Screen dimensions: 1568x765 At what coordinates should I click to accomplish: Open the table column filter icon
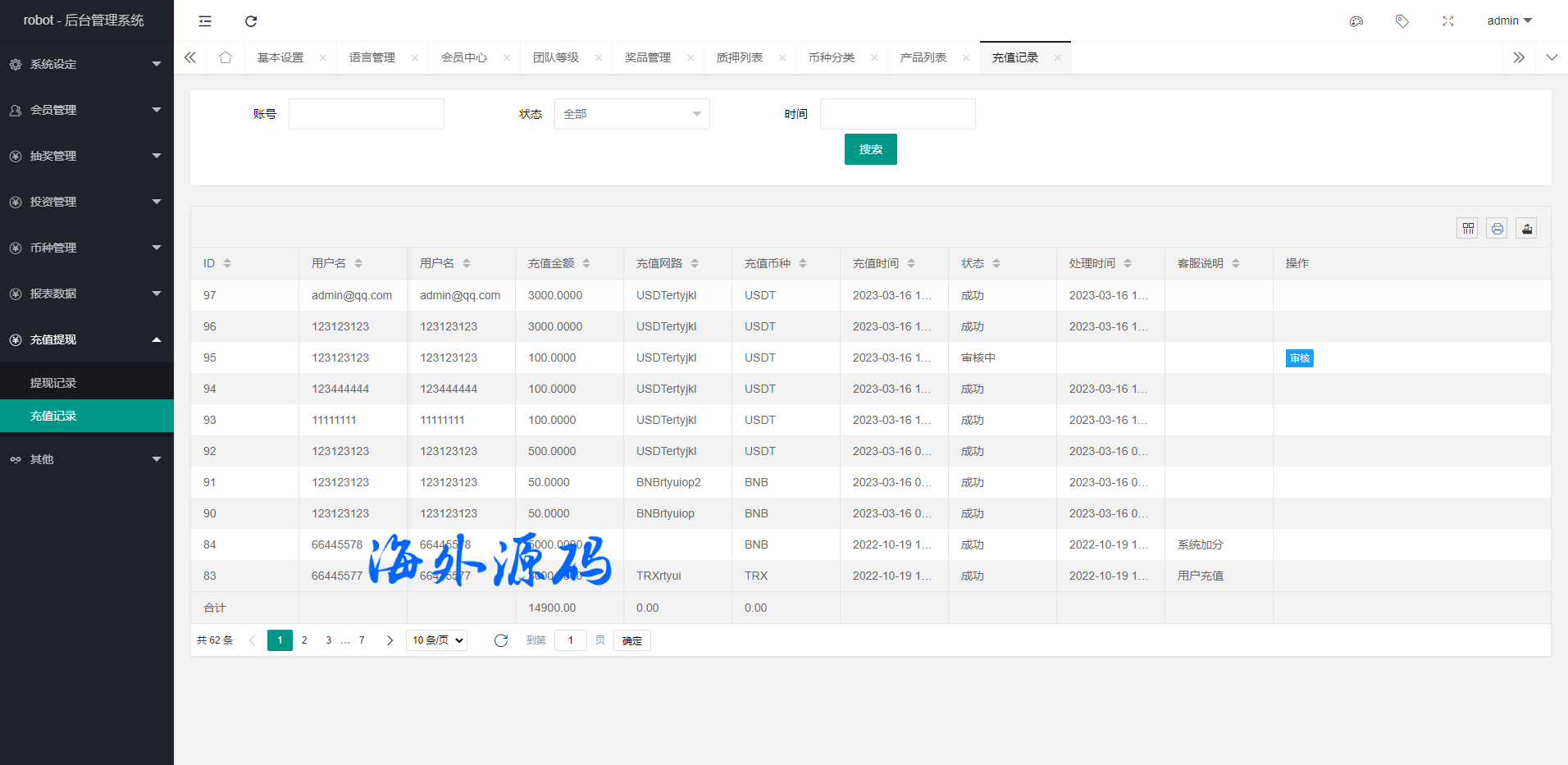click(x=1468, y=229)
